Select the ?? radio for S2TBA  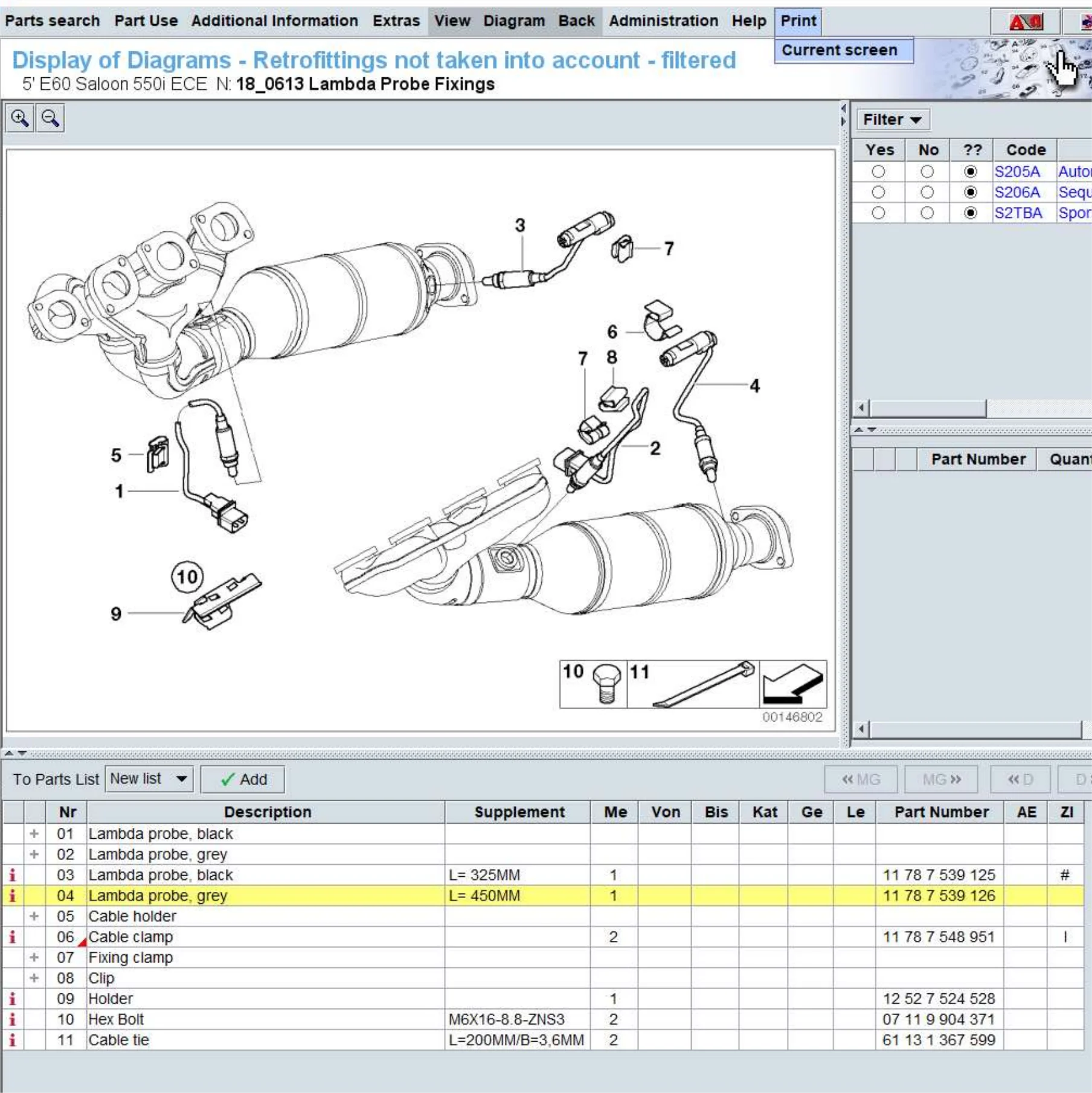[x=970, y=213]
